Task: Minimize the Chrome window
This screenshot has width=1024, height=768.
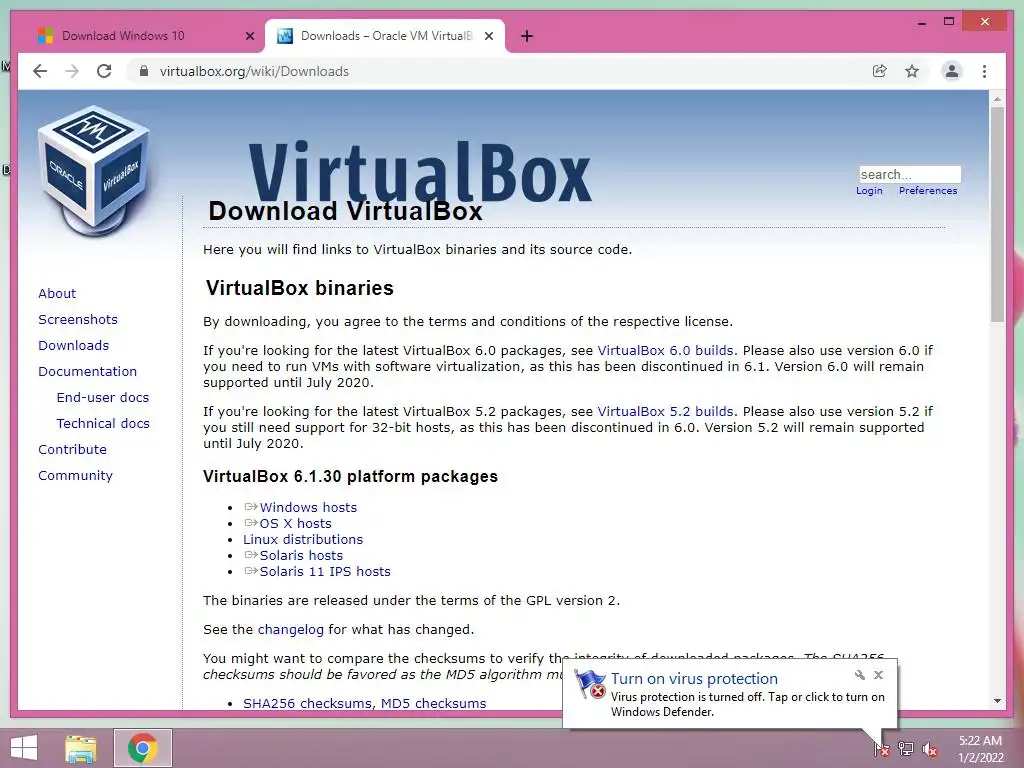Action: coord(921,22)
